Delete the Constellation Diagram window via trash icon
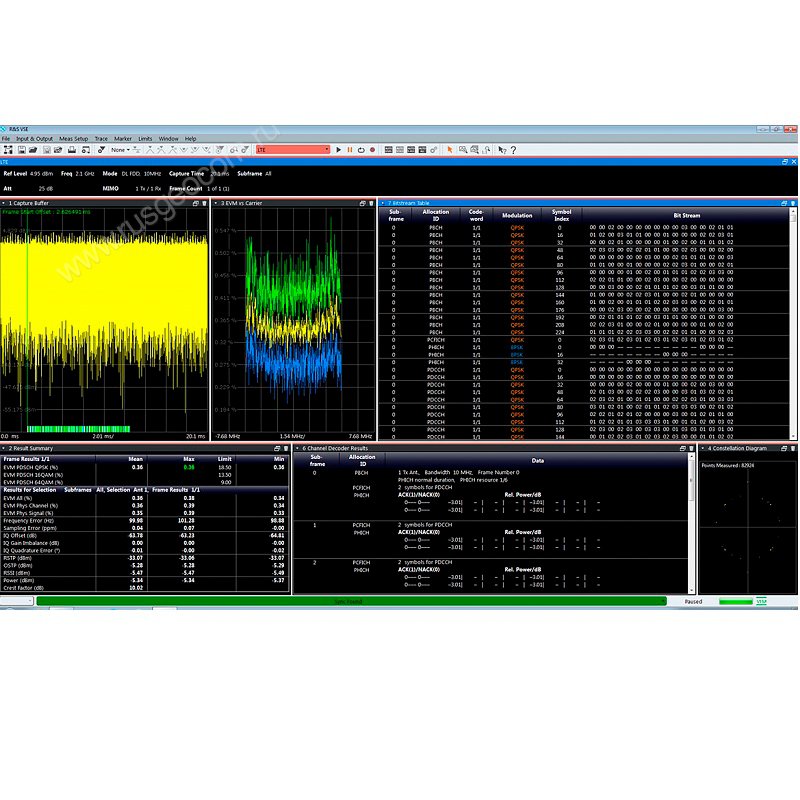This screenshot has width=800, height=800. (x=793, y=448)
